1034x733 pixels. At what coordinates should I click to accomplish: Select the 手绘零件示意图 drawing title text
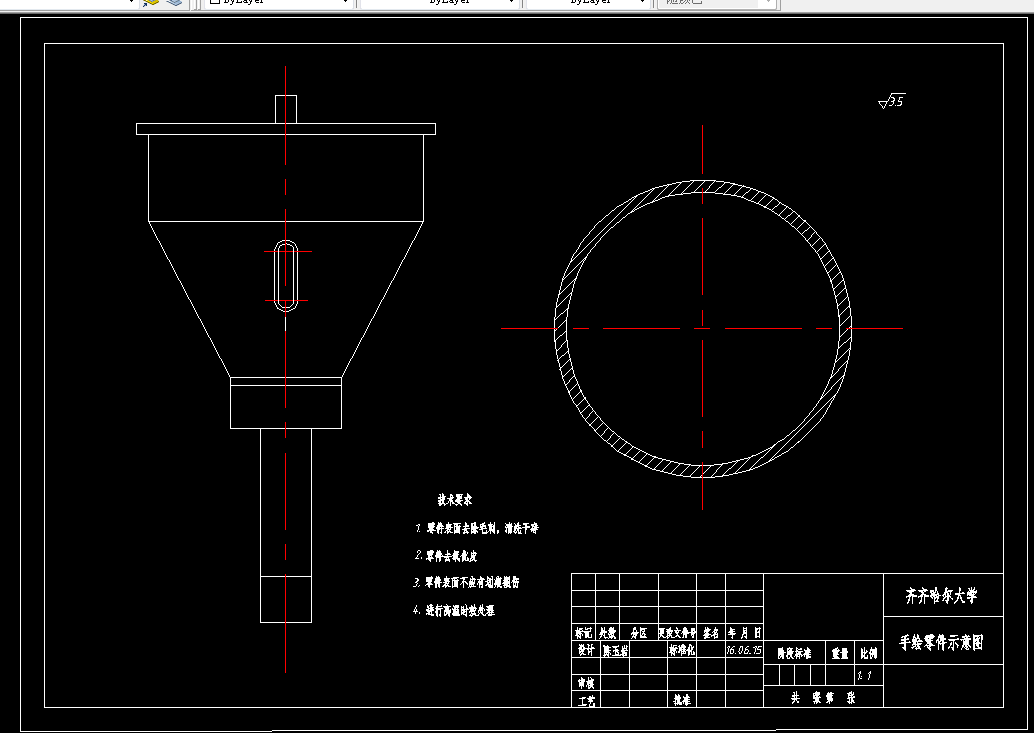click(x=942, y=642)
